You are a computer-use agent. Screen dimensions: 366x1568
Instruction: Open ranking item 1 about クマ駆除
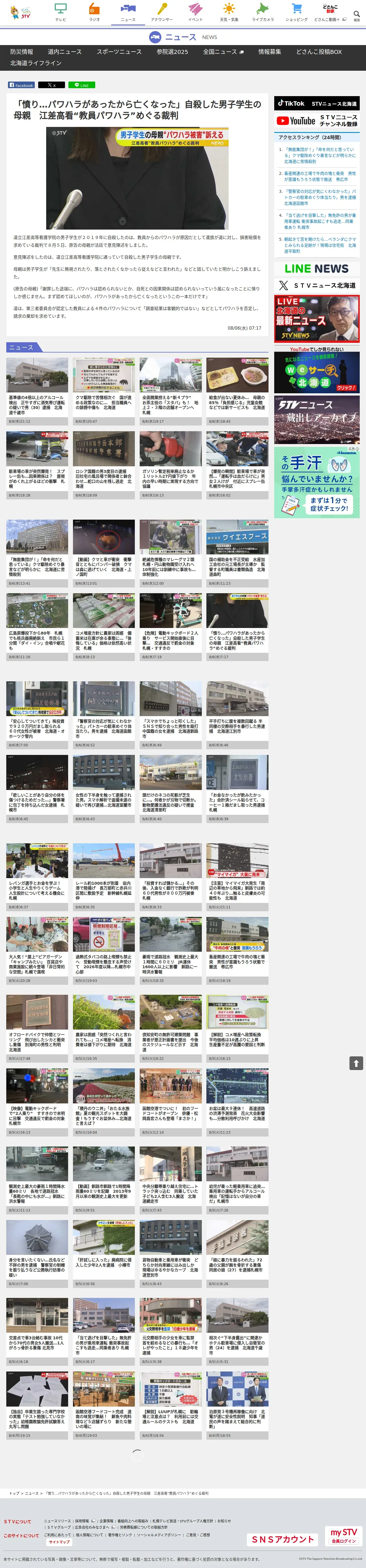click(x=320, y=155)
